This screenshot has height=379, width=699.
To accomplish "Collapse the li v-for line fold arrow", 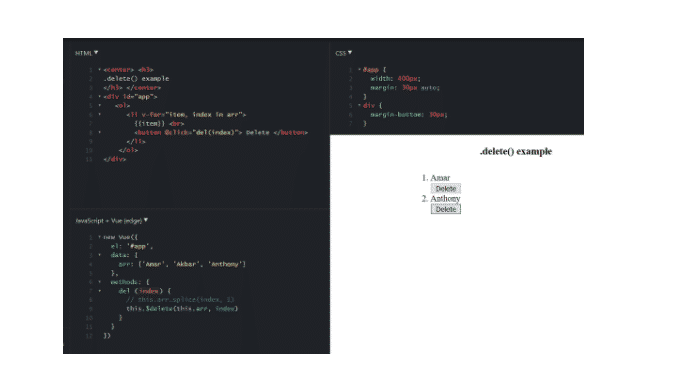I will (99, 115).
